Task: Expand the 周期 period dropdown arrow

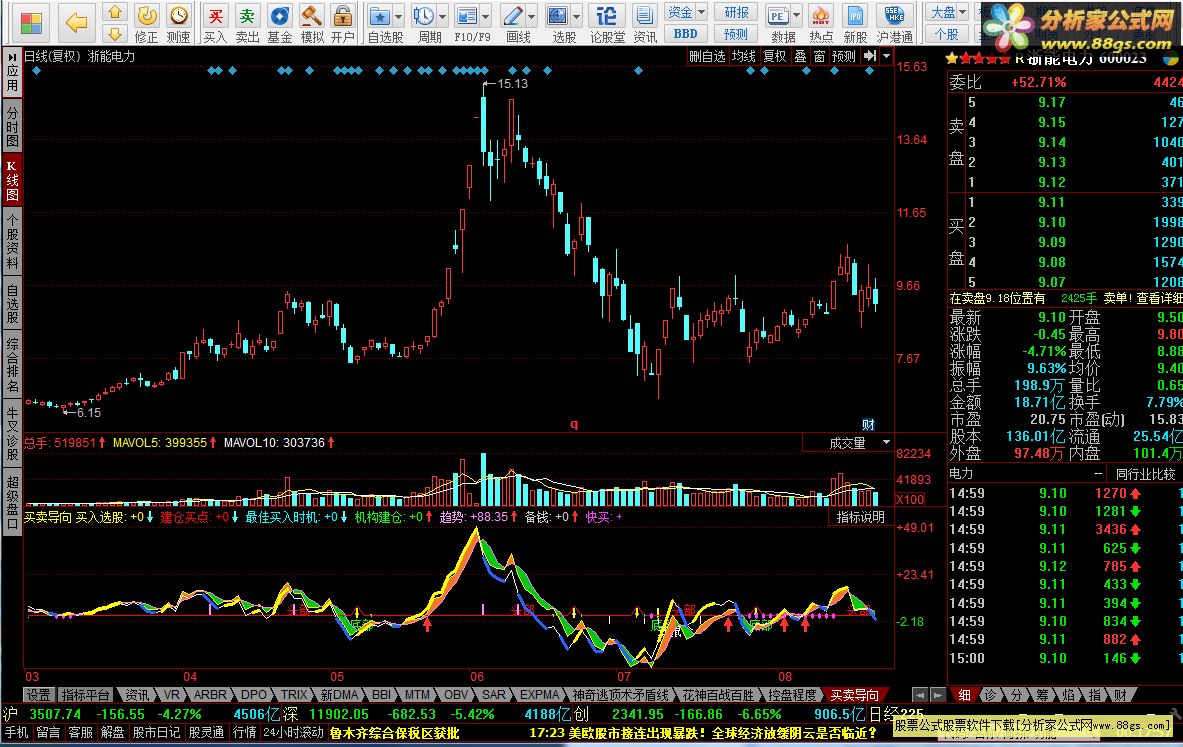Action: tap(442, 16)
